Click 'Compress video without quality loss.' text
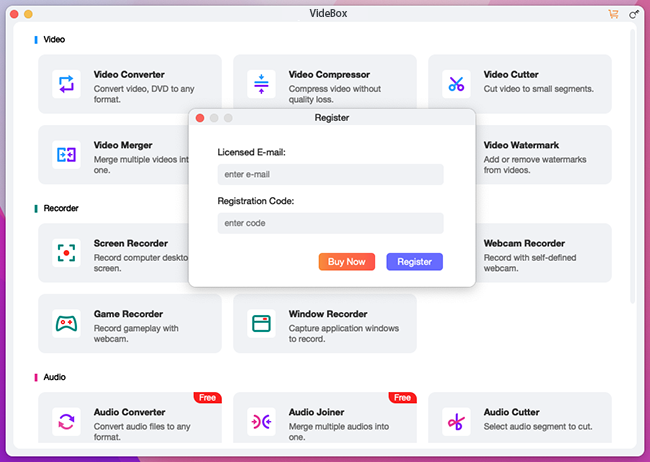The width and height of the screenshot is (650, 462). click(335, 94)
